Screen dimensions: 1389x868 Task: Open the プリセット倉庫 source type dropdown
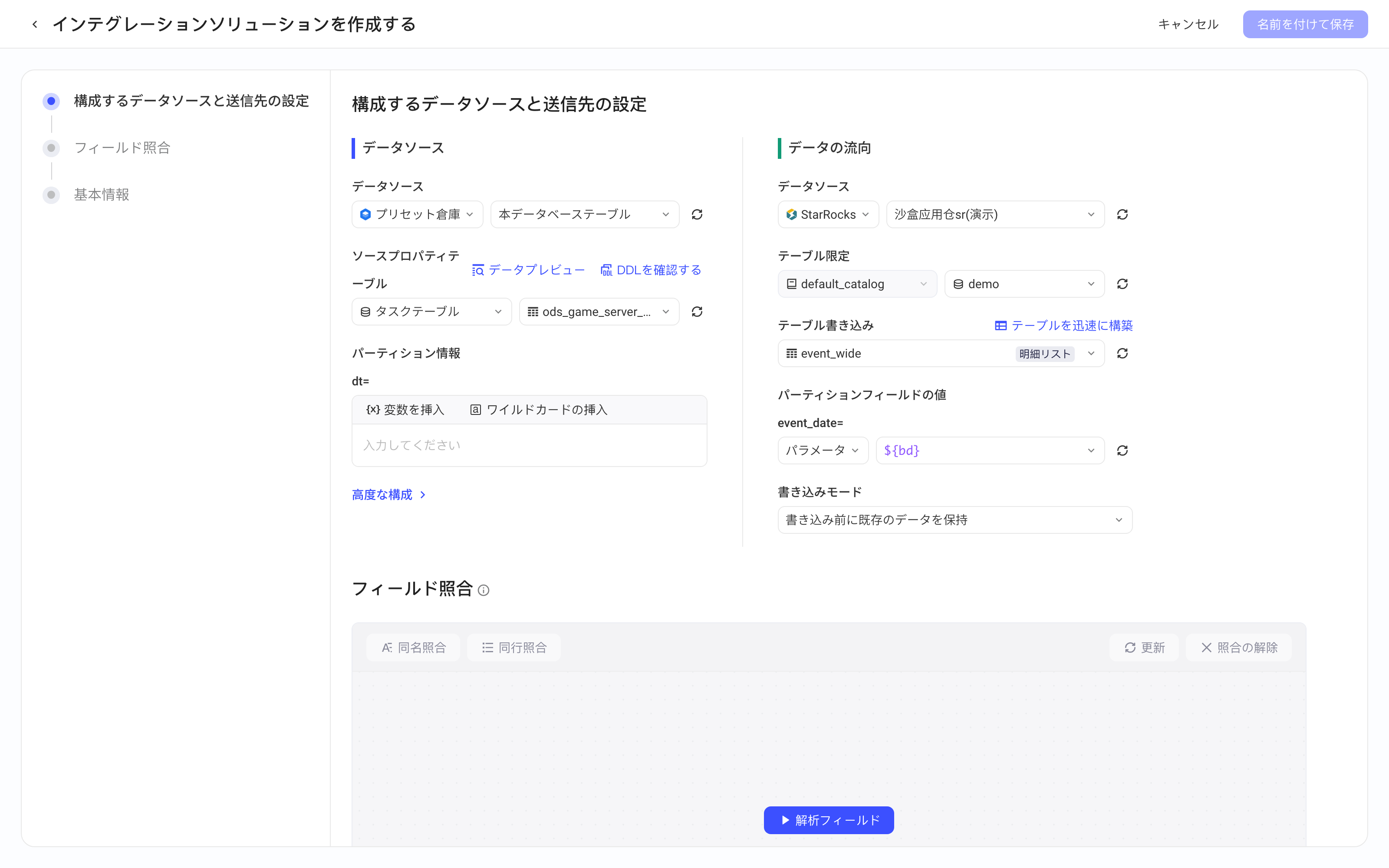coord(417,214)
